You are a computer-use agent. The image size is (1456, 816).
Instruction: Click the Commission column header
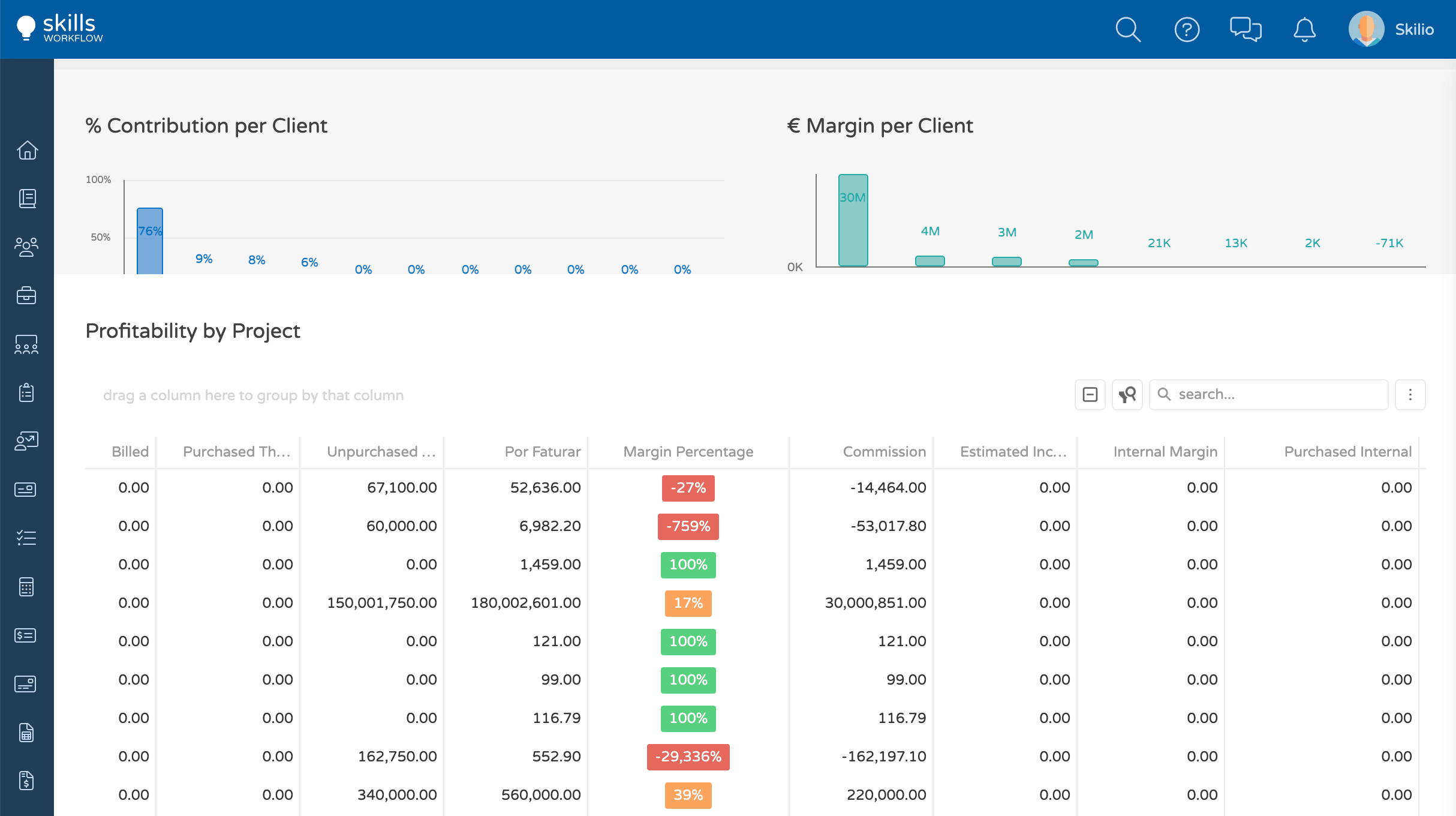pos(884,452)
